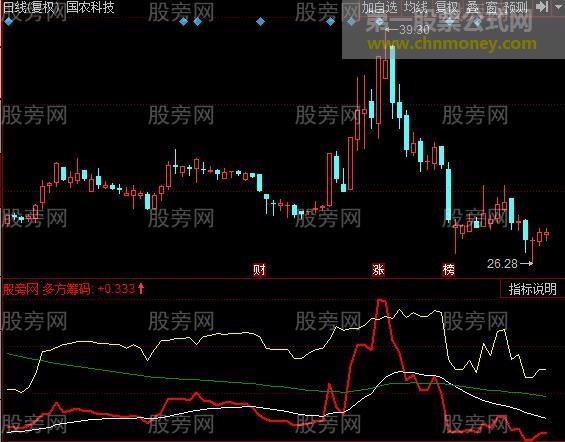Image resolution: width=565 pixels, height=442 pixels.
Task: Click the +0.333 indicator value
Action: [116, 289]
